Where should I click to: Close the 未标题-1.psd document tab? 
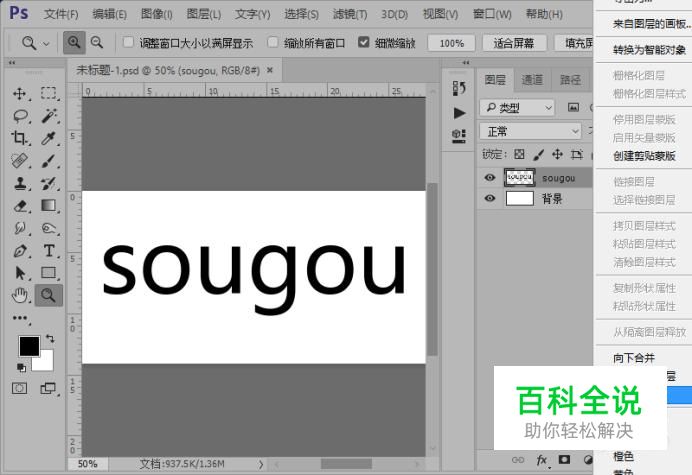[270, 70]
